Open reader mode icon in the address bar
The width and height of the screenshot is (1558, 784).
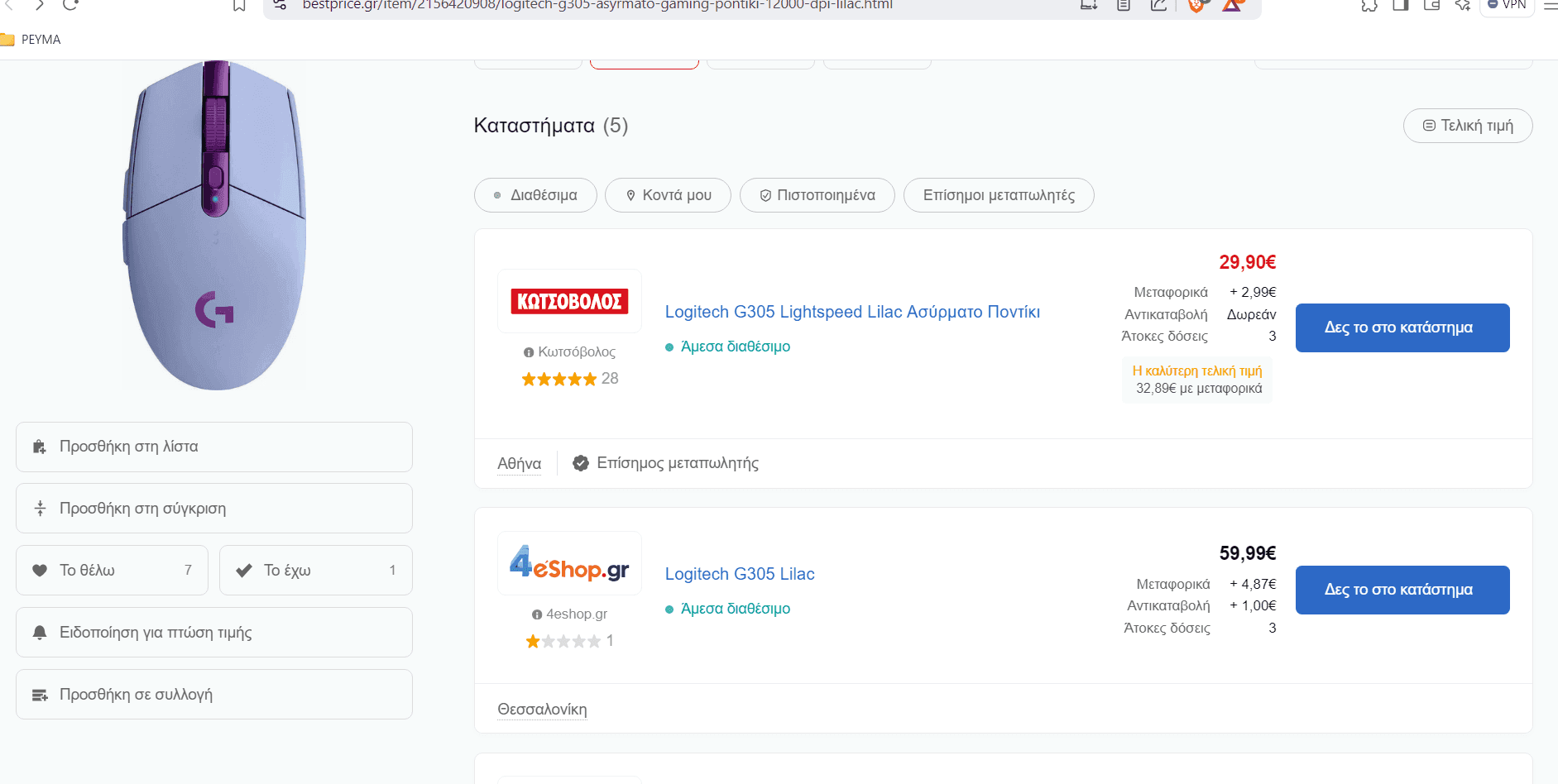(x=1124, y=5)
